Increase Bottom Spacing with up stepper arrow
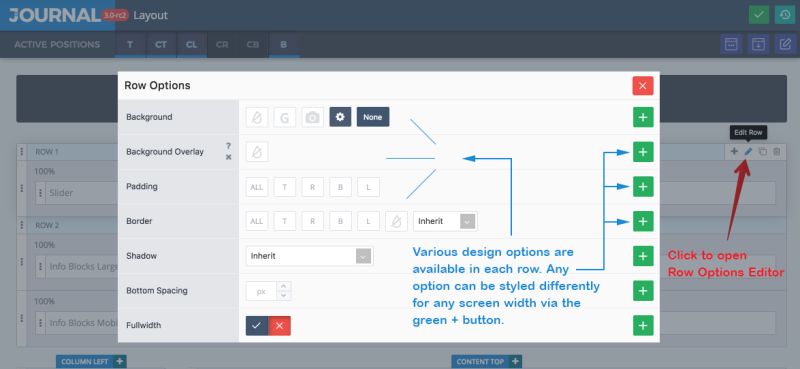This screenshot has width=800, height=369. click(x=284, y=286)
